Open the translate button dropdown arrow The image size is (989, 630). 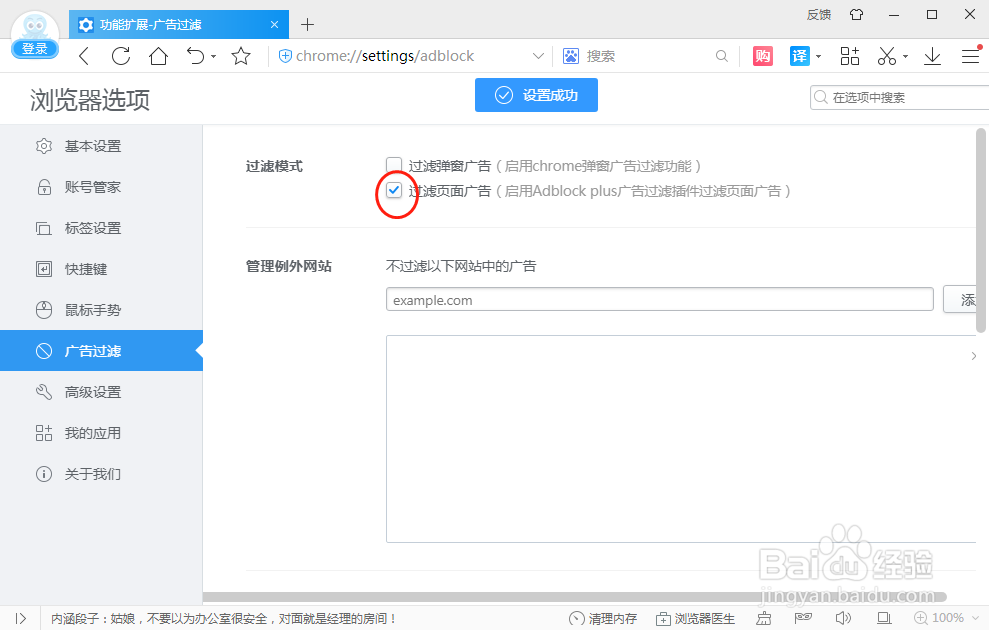[x=818, y=55]
